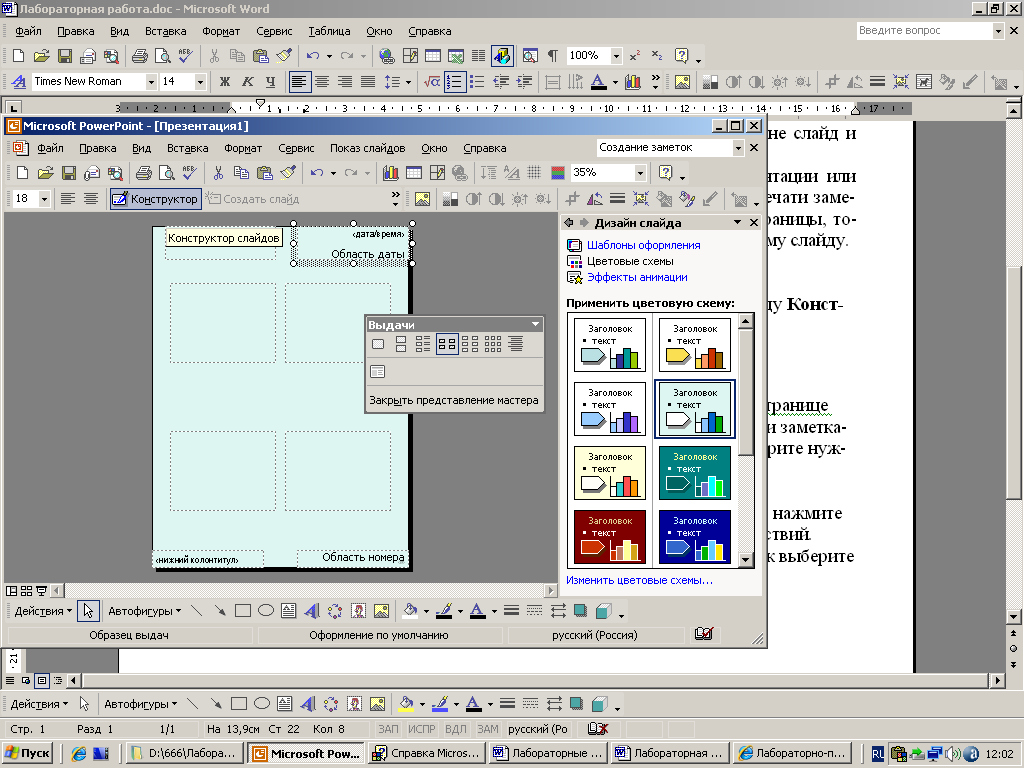Select Цветовые схемы in the design pane
The image size is (1024, 768).
630,261
